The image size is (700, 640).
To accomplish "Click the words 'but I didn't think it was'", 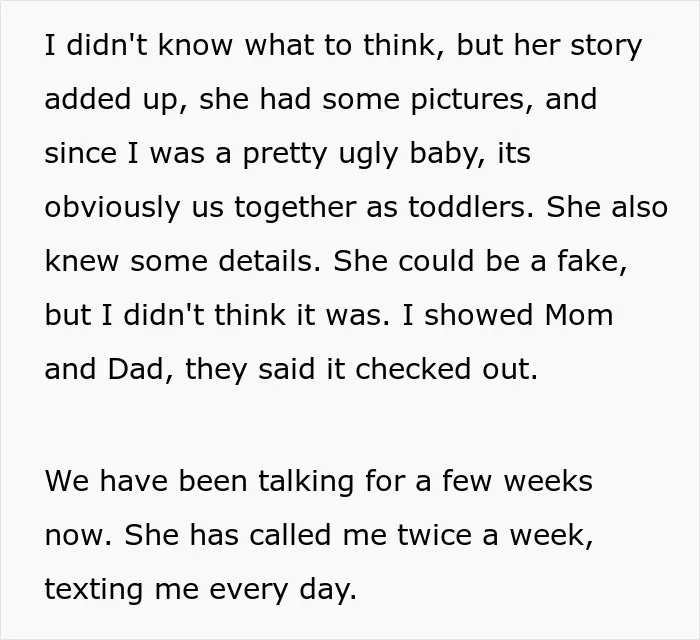I will point(214,315).
